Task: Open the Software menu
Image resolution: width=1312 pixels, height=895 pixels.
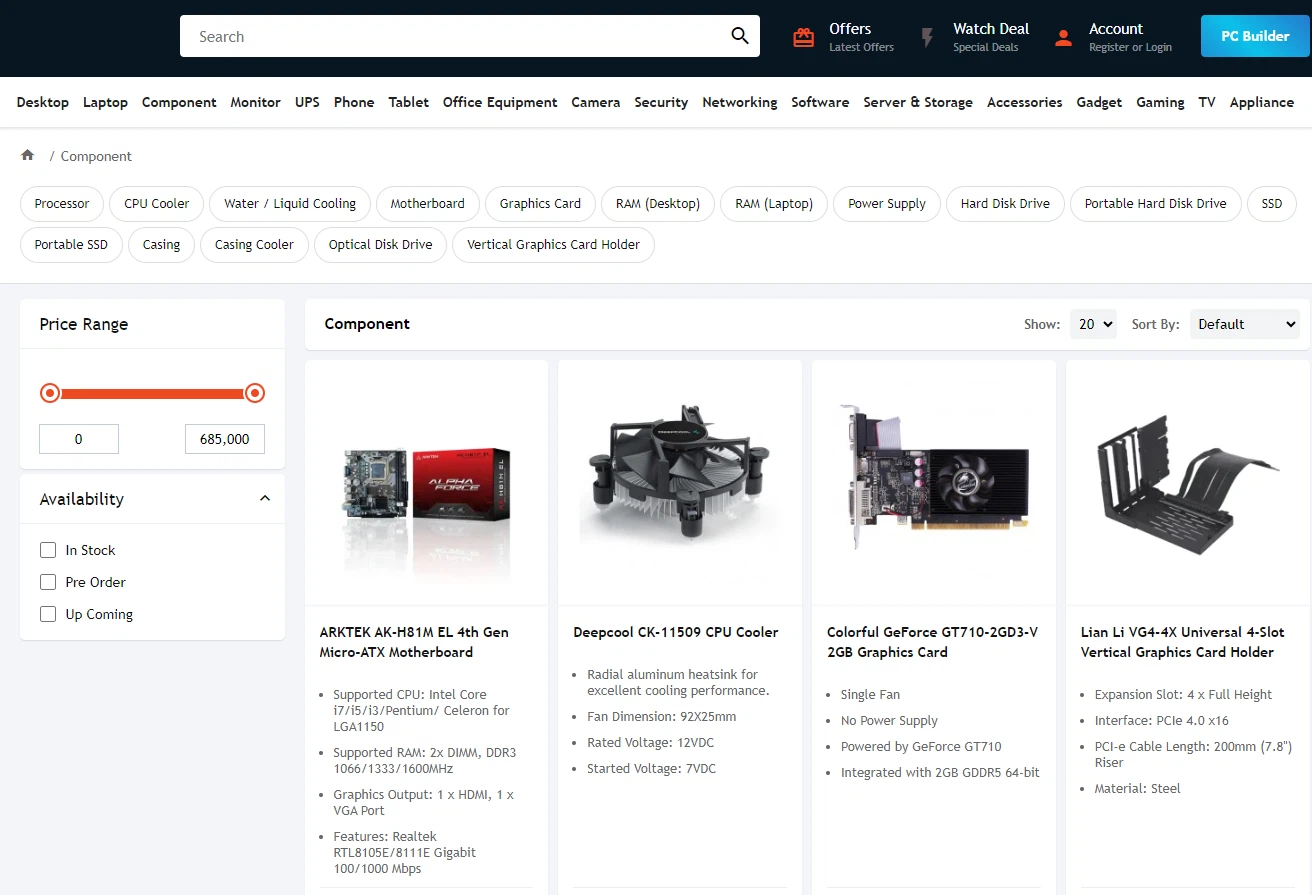Action: point(820,102)
